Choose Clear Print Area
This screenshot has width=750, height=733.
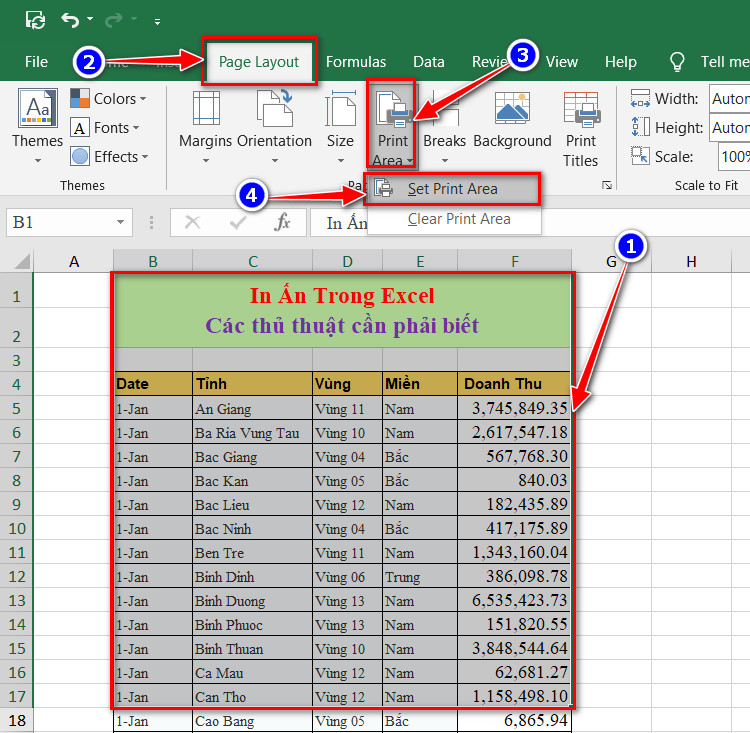[458, 219]
